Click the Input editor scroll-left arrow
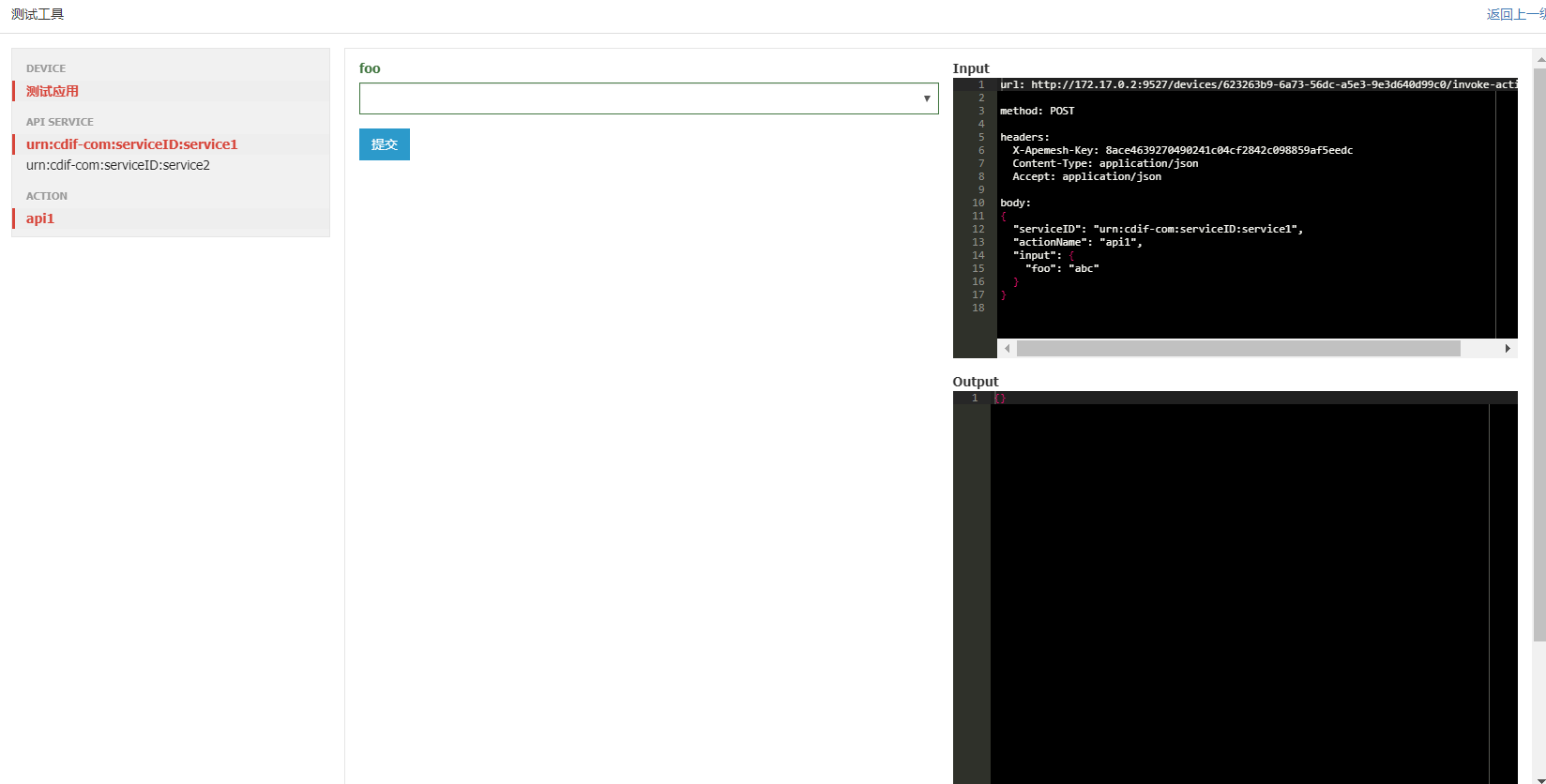1546x784 pixels. (x=1007, y=348)
